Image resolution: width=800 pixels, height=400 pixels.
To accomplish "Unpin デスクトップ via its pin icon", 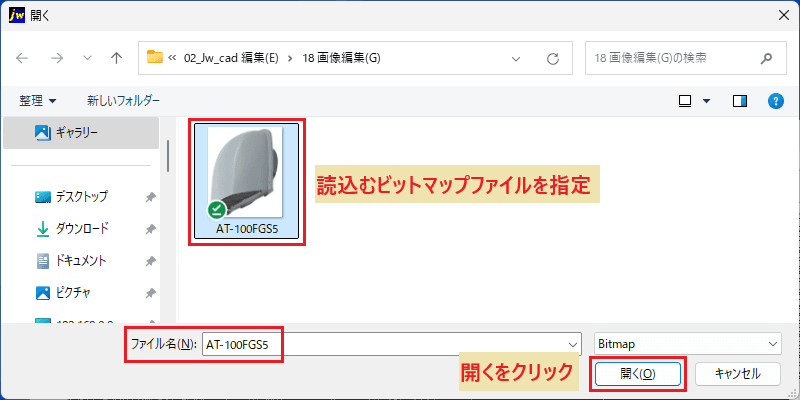I will (x=150, y=197).
